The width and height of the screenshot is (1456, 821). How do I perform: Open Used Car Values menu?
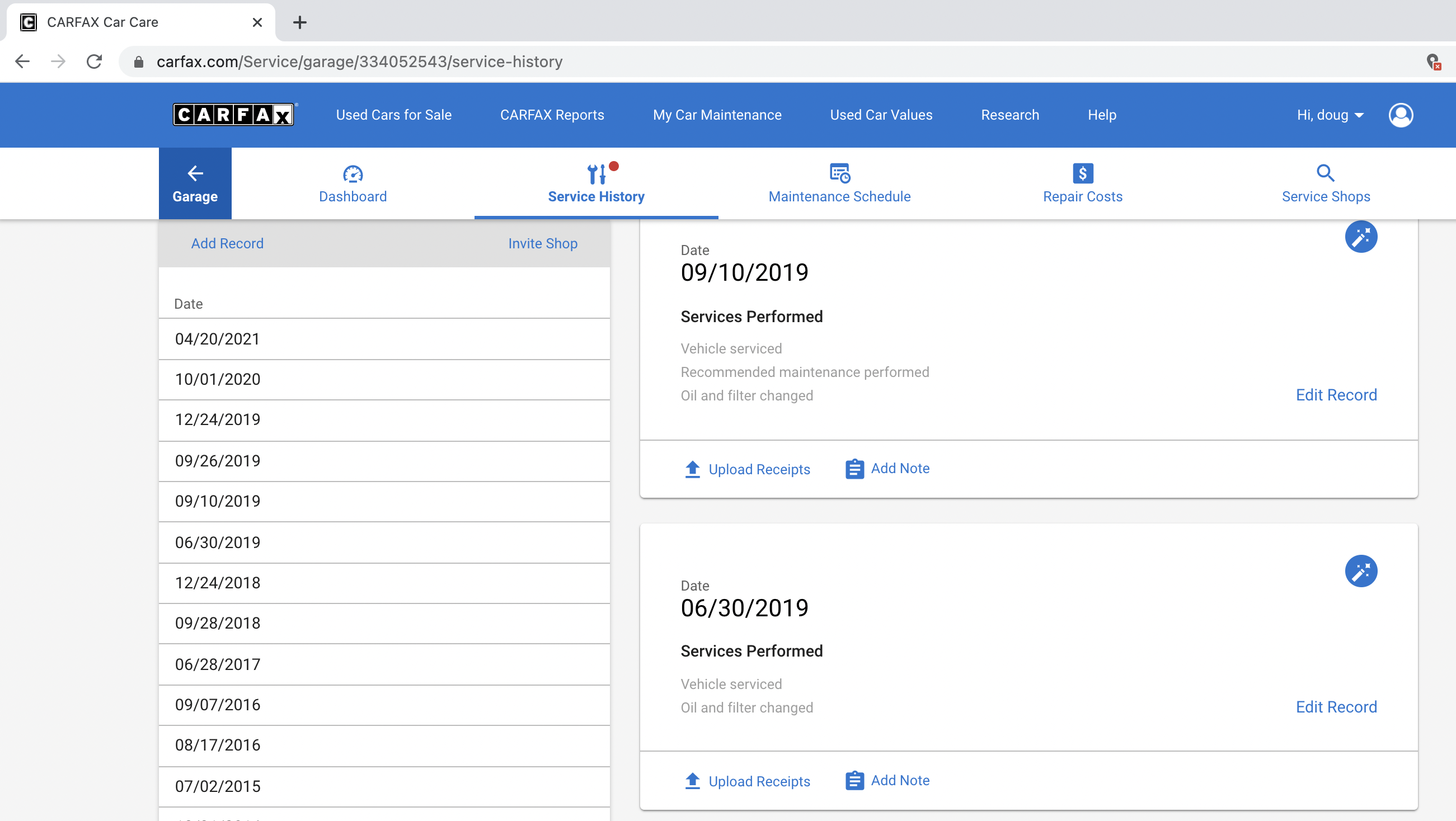click(x=881, y=115)
